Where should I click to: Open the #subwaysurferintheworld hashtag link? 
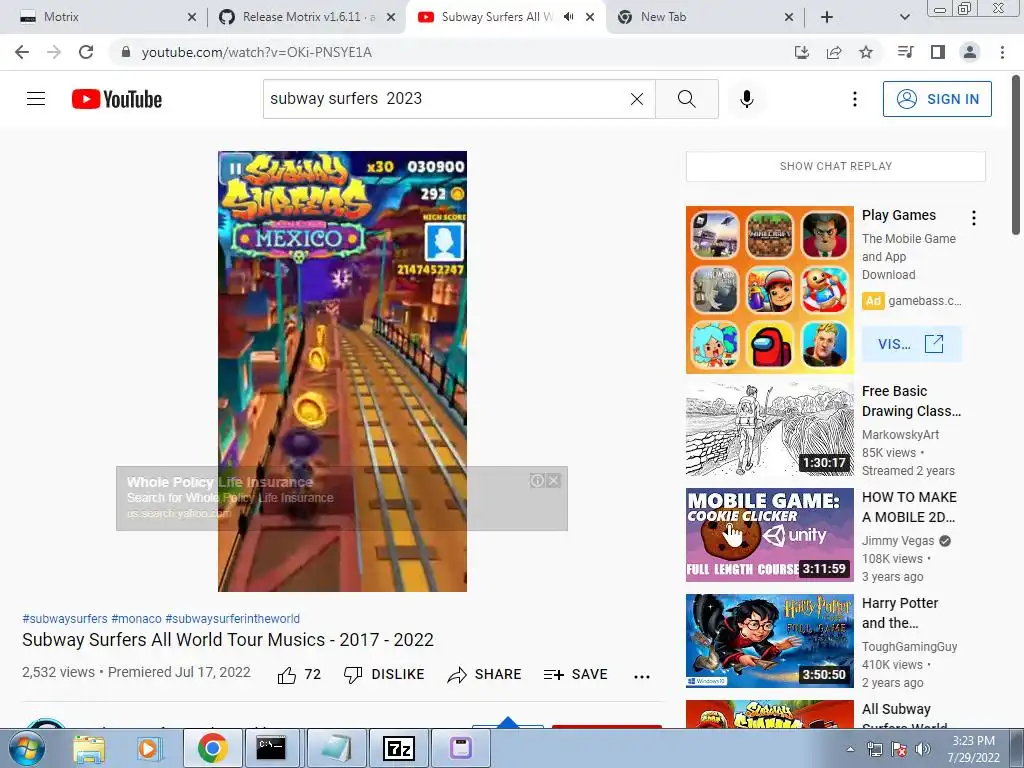pos(232,618)
